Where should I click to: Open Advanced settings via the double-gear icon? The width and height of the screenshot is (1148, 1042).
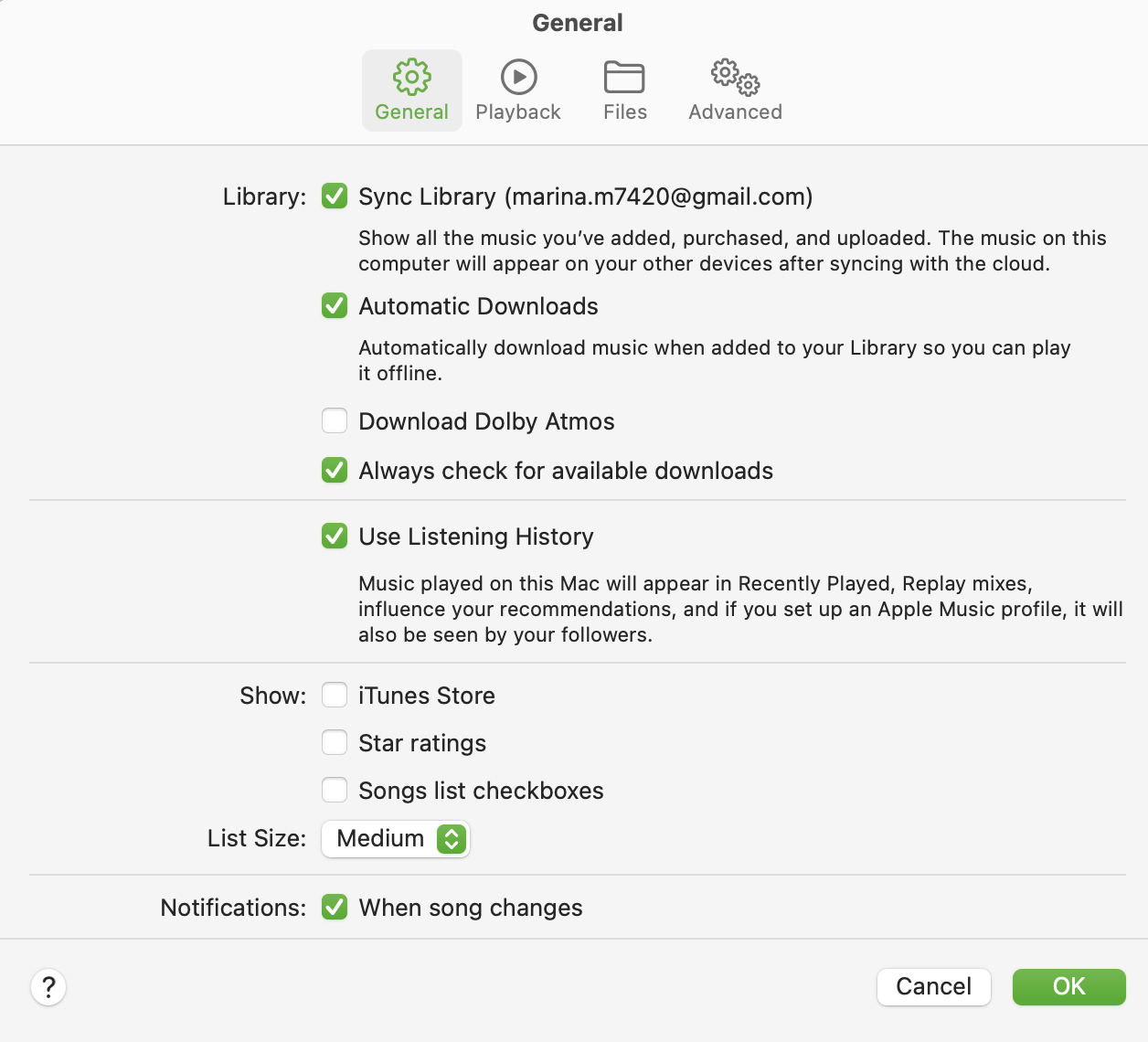(x=734, y=80)
